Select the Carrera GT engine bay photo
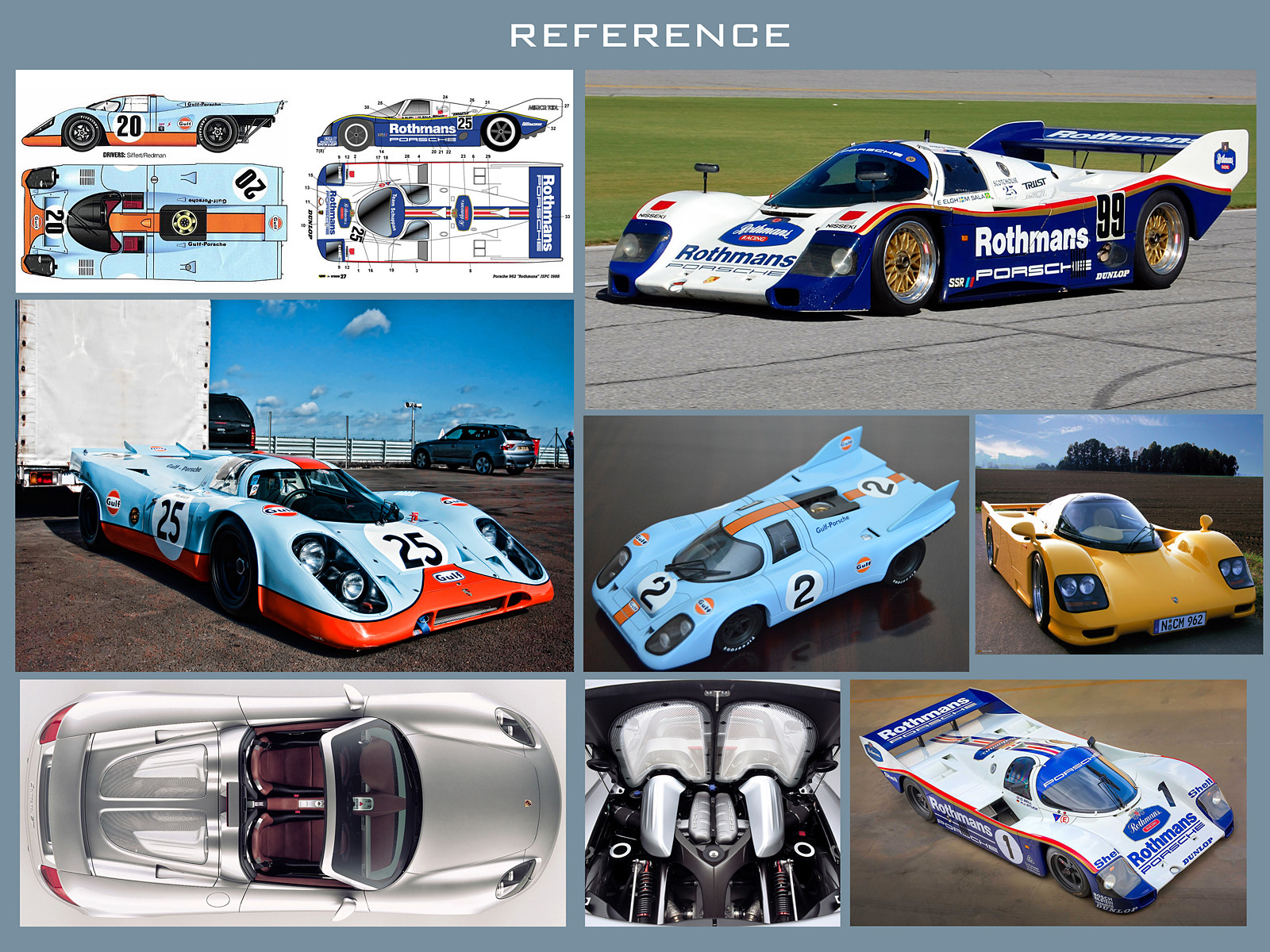The width and height of the screenshot is (1270, 952). (x=713, y=803)
